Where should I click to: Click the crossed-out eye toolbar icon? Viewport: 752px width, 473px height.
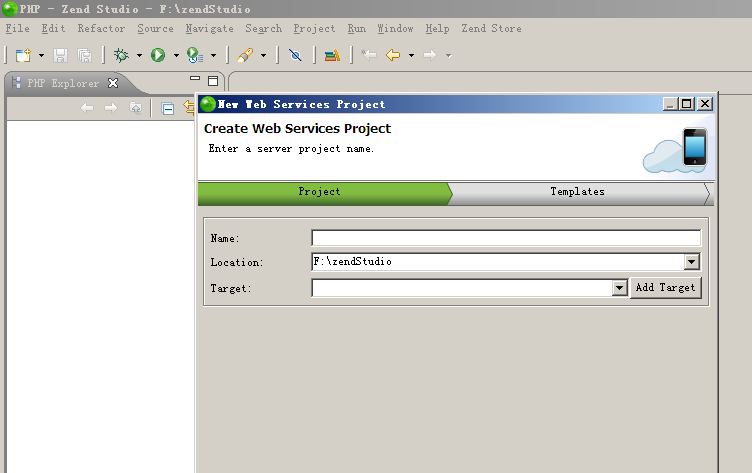click(x=295, y=55)
